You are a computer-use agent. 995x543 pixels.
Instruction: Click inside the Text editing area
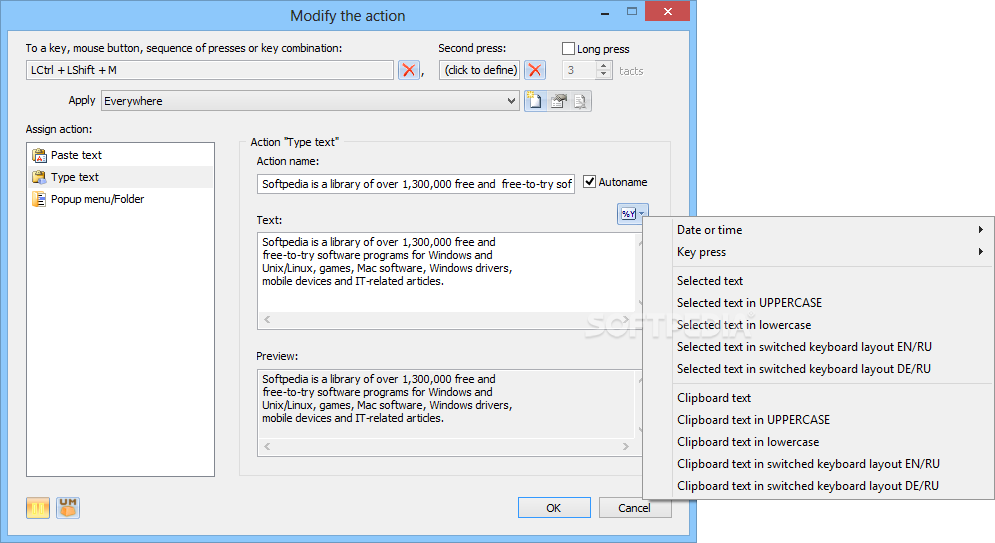446,273
